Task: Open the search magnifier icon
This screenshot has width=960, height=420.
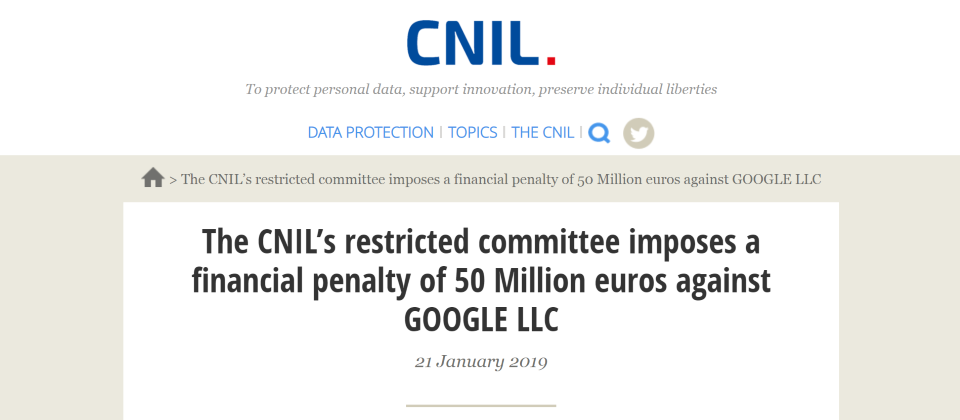Action: click(x=599, y=133)
